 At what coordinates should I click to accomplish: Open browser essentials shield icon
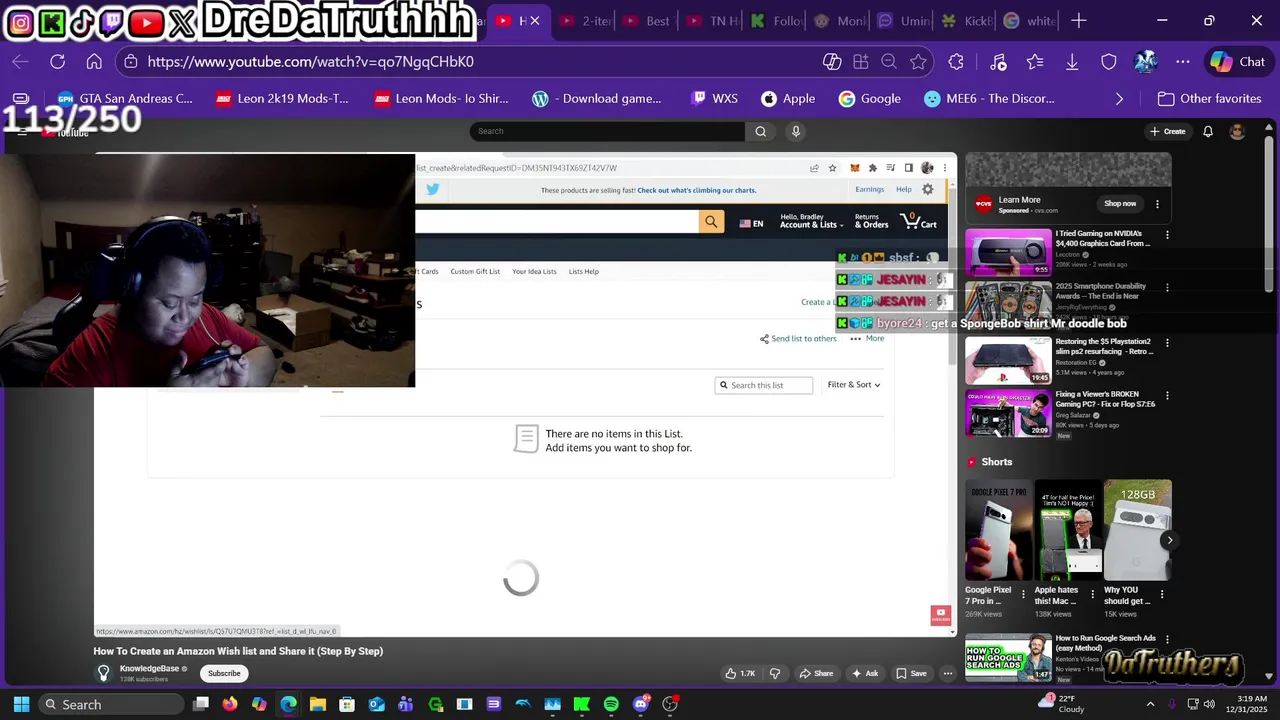tap(1109, 62)
